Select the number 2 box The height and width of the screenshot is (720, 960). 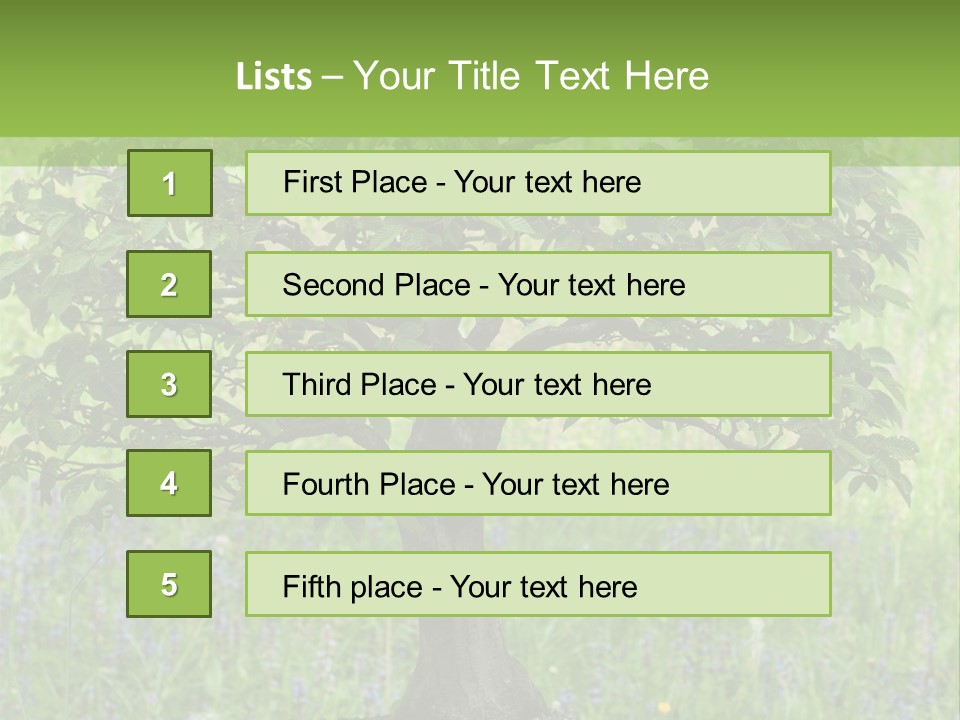point(169,284)
